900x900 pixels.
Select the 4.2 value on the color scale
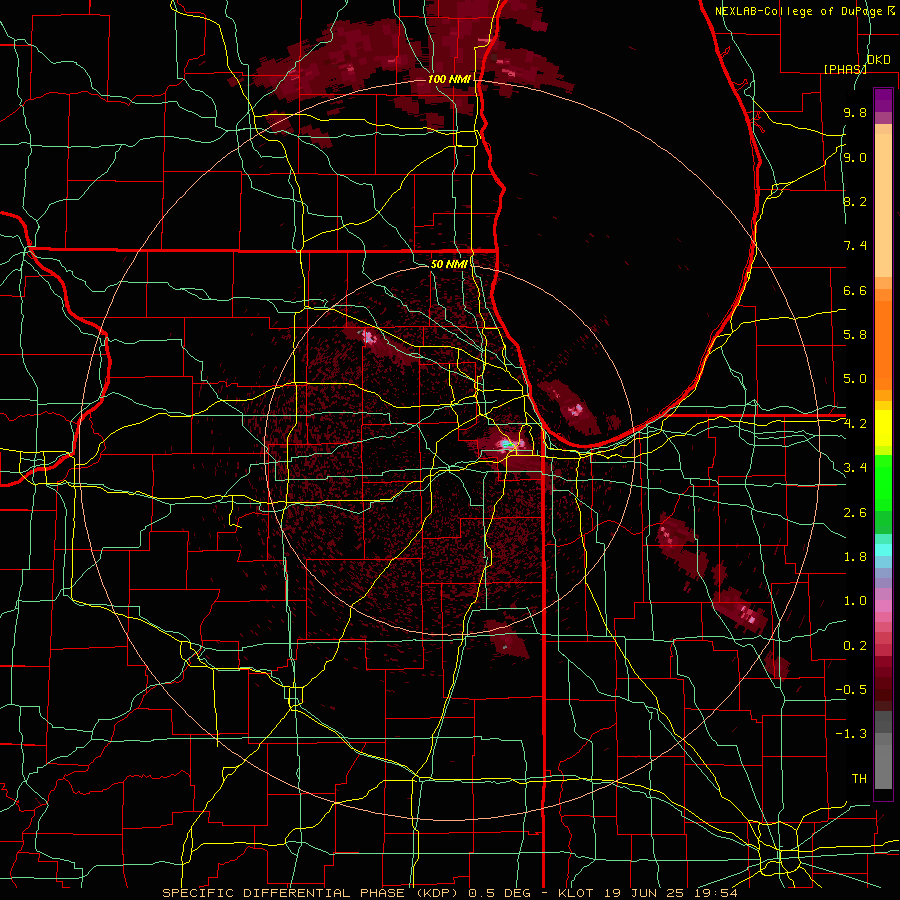(855, 424)
